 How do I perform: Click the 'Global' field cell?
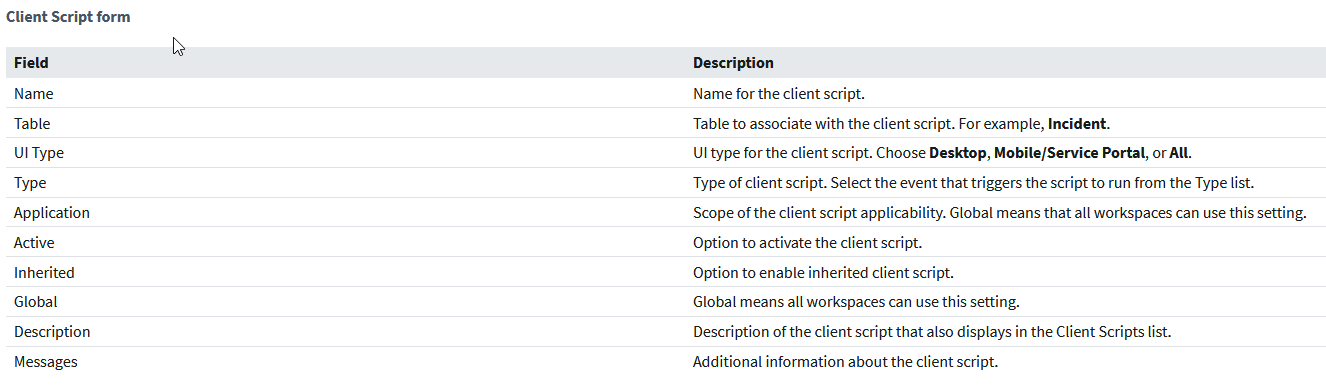tap(36, 302)
